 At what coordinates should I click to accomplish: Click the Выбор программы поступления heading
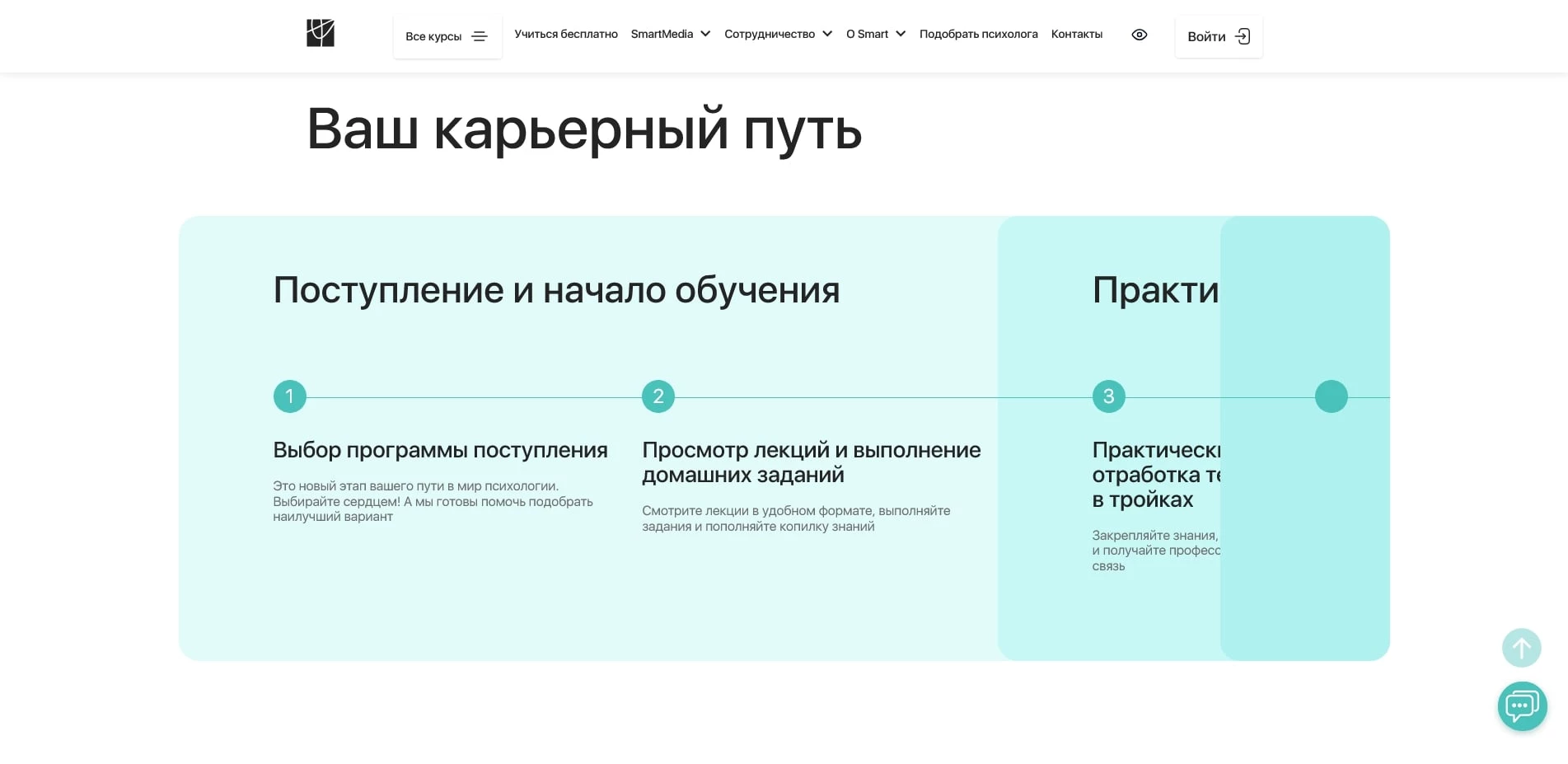tap(440, 450)
